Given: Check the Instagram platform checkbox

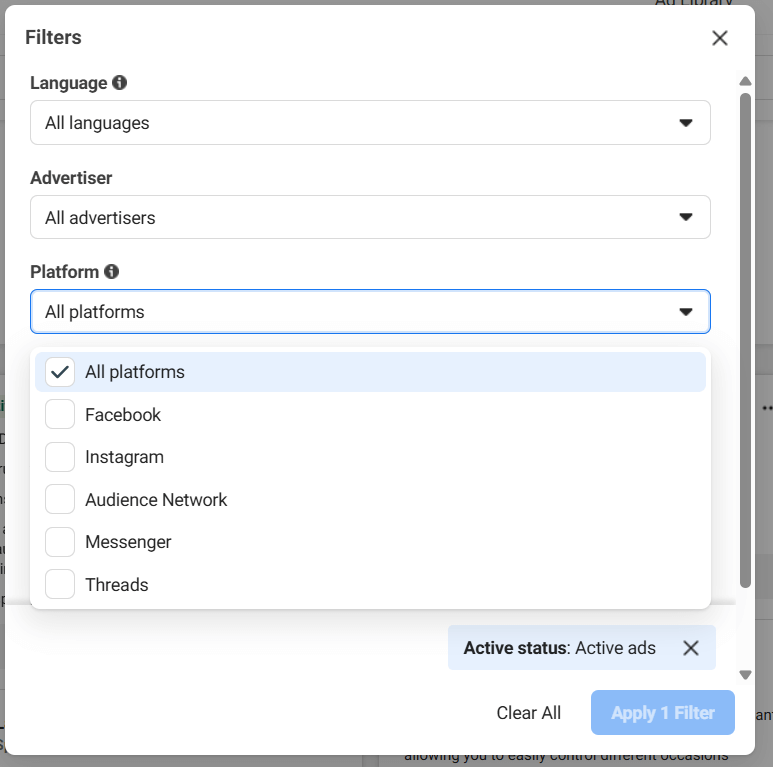Looking at the screenshot, I should click(x=60, y=457).
